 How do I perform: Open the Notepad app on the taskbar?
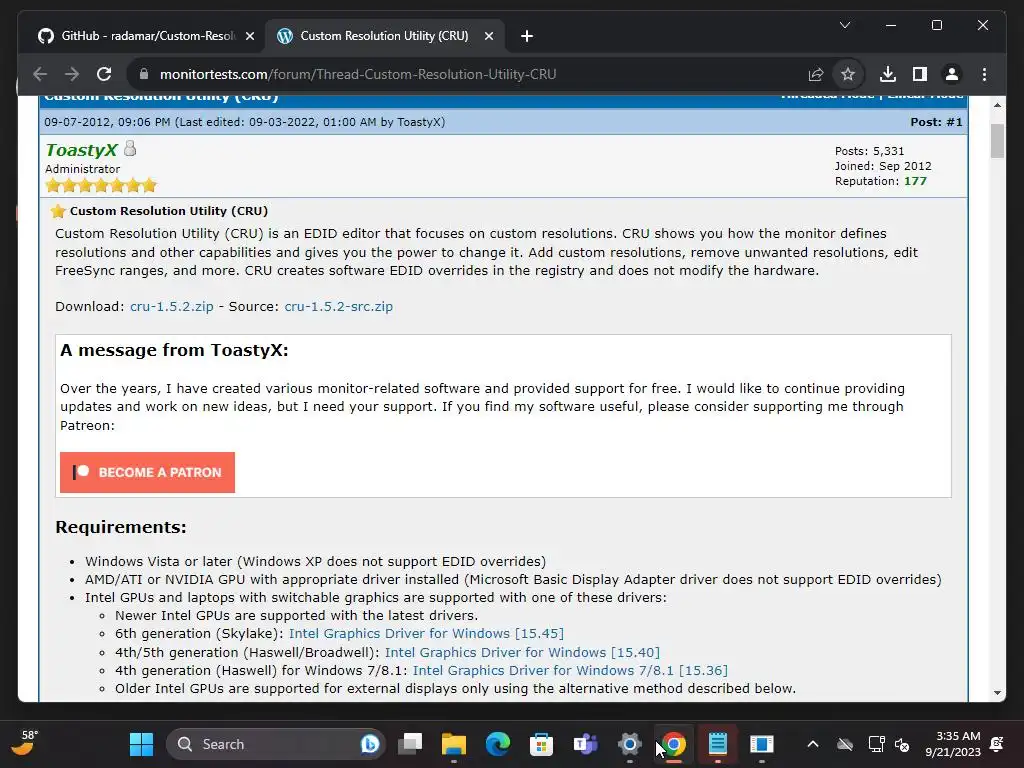point(717,744)
